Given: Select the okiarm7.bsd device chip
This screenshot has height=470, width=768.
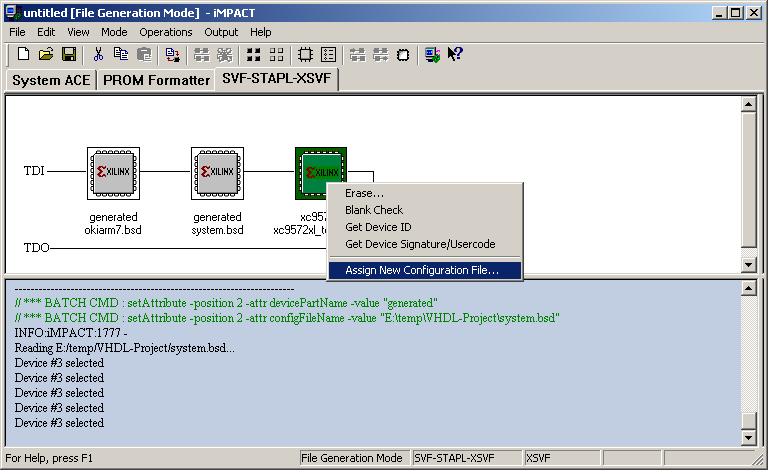Looking at the screenshot, I should coord(114,173).
